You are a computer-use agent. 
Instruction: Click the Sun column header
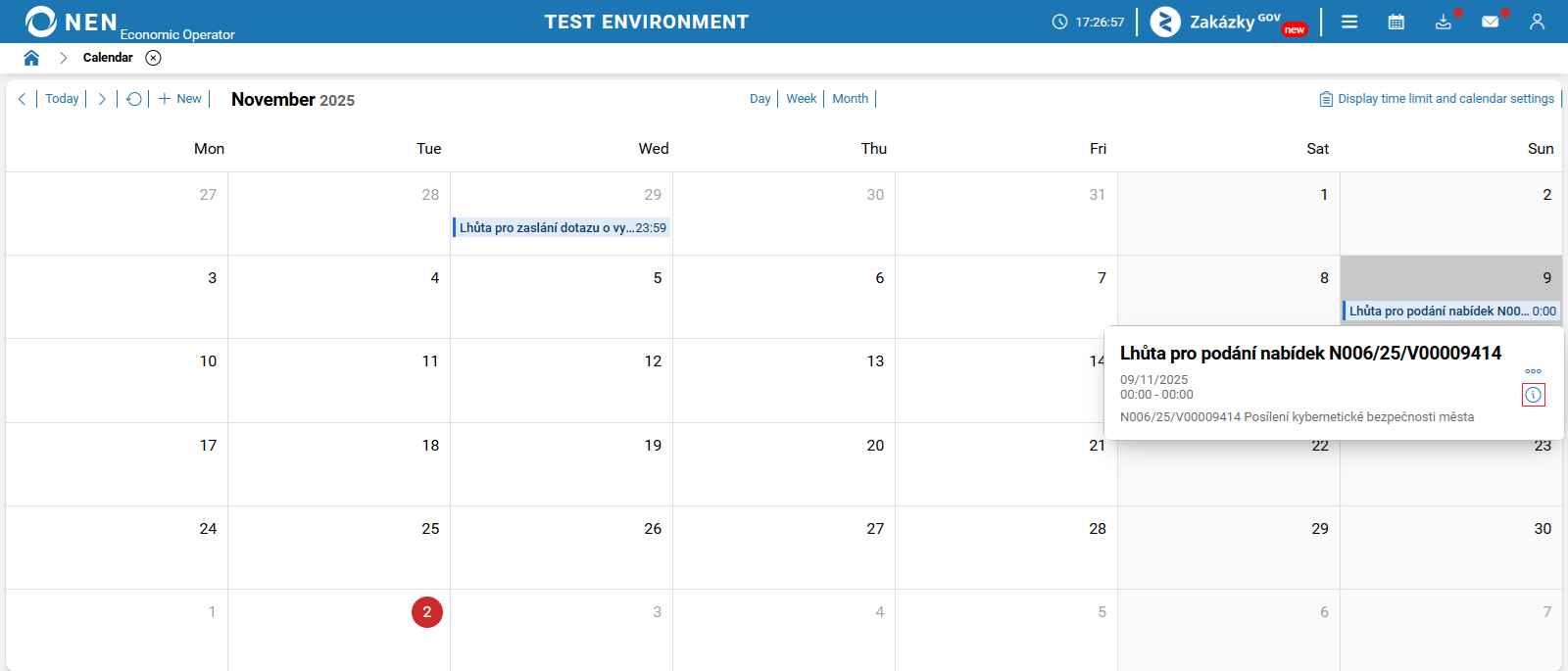pyautogui.click(x=1541, y=149)
